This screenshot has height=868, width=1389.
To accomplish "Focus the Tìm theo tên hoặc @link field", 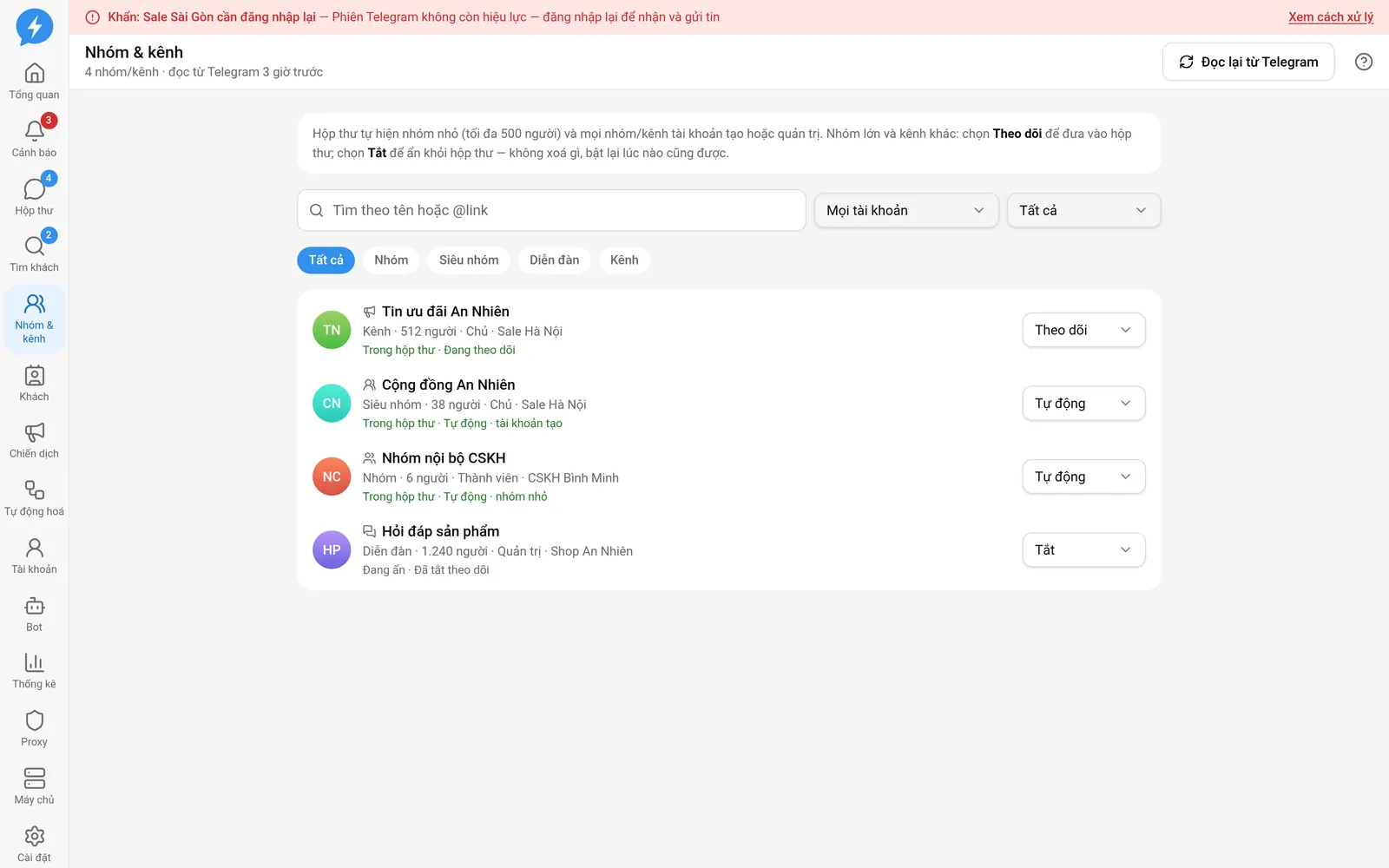I will pos(551,210).
